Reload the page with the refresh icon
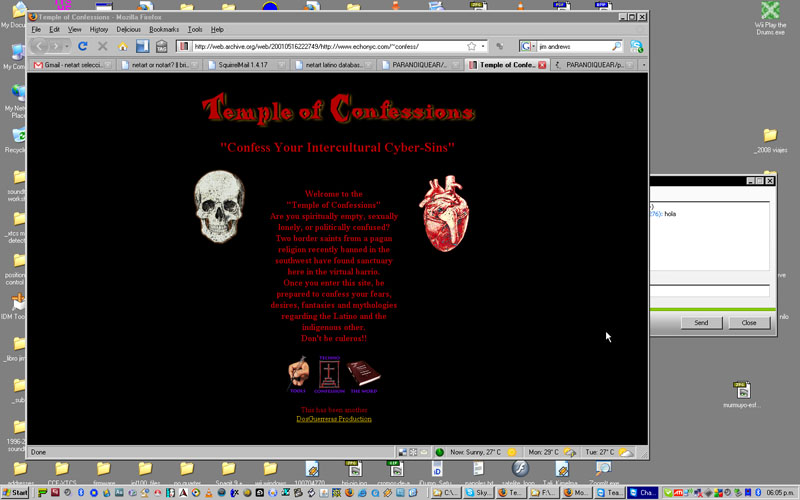The height and width of the screenshot is (500, 800). tap(83, 46)
